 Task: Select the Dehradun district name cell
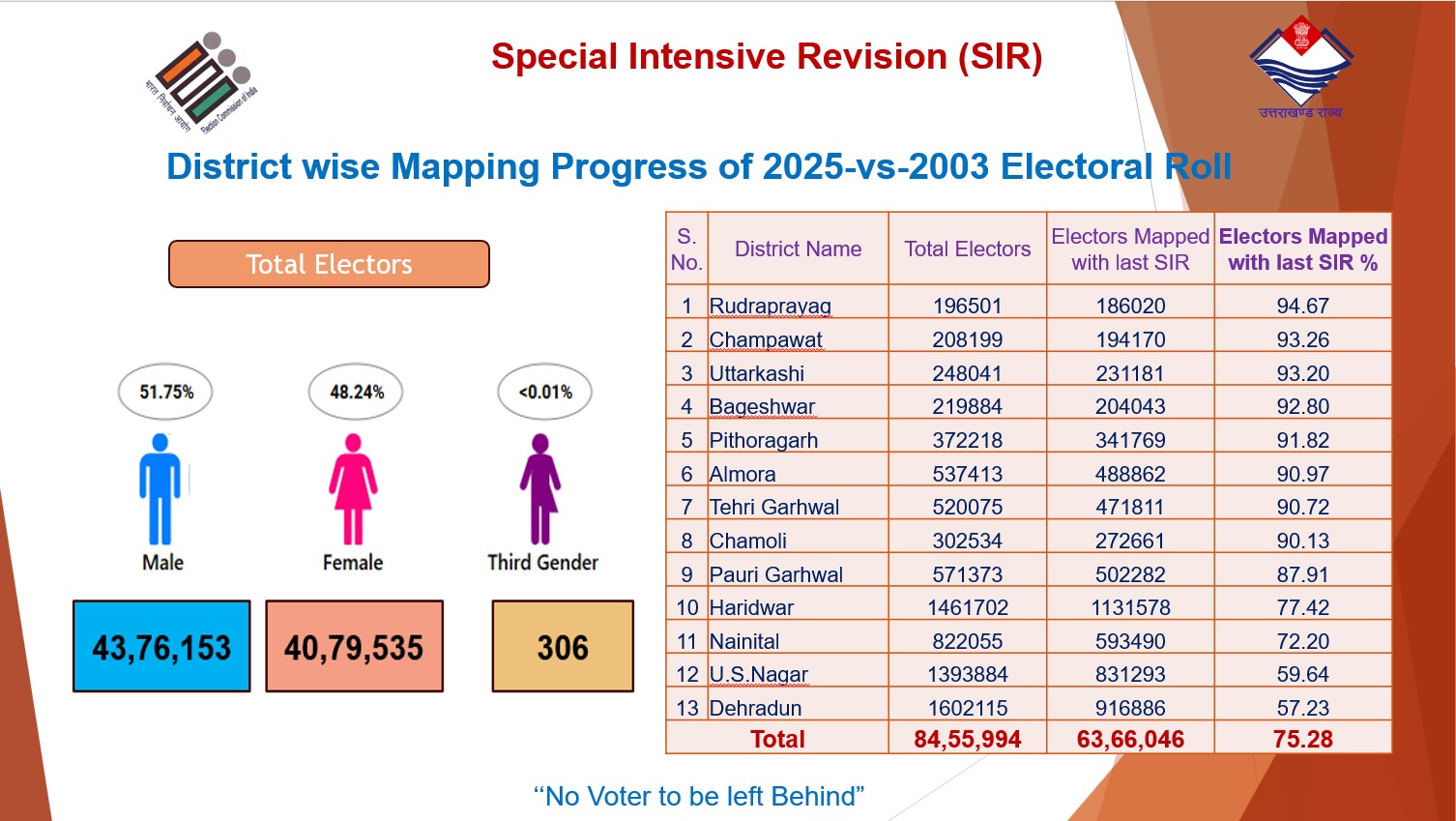755,708
